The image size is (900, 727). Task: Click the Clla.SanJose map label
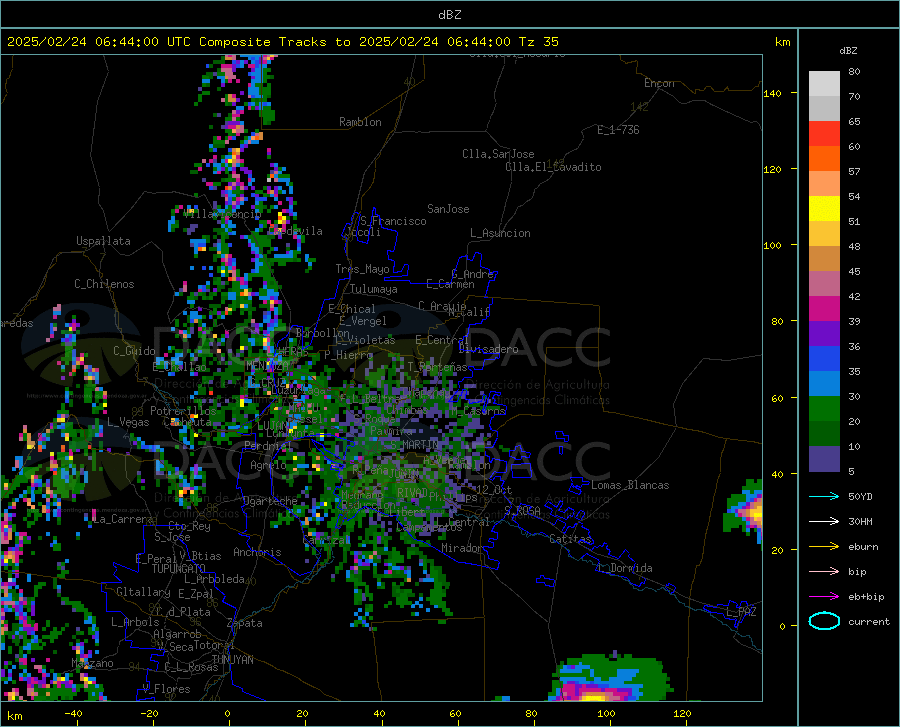(x=498, y=154)
